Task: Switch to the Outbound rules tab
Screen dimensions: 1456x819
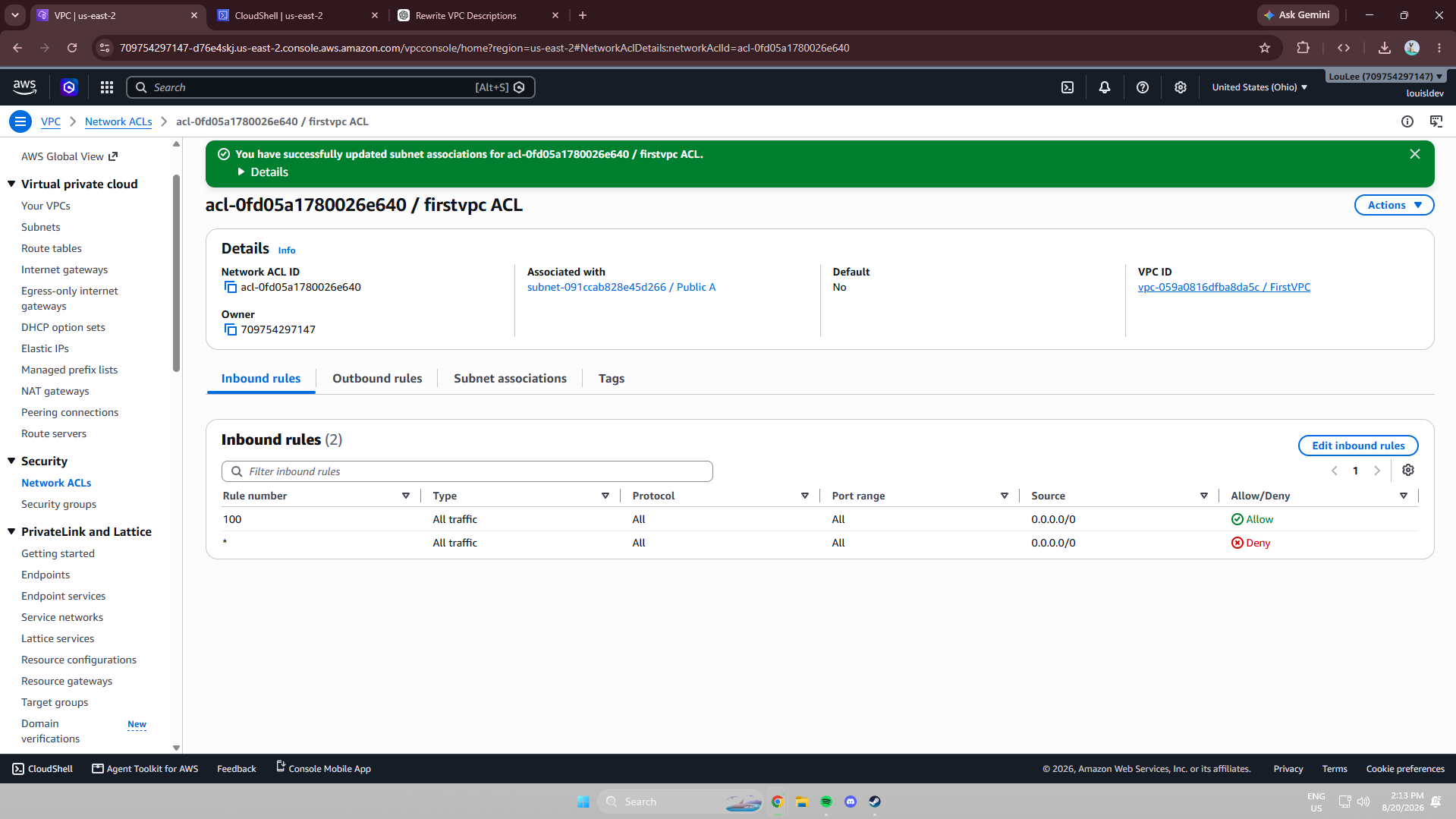Action: 377,378
